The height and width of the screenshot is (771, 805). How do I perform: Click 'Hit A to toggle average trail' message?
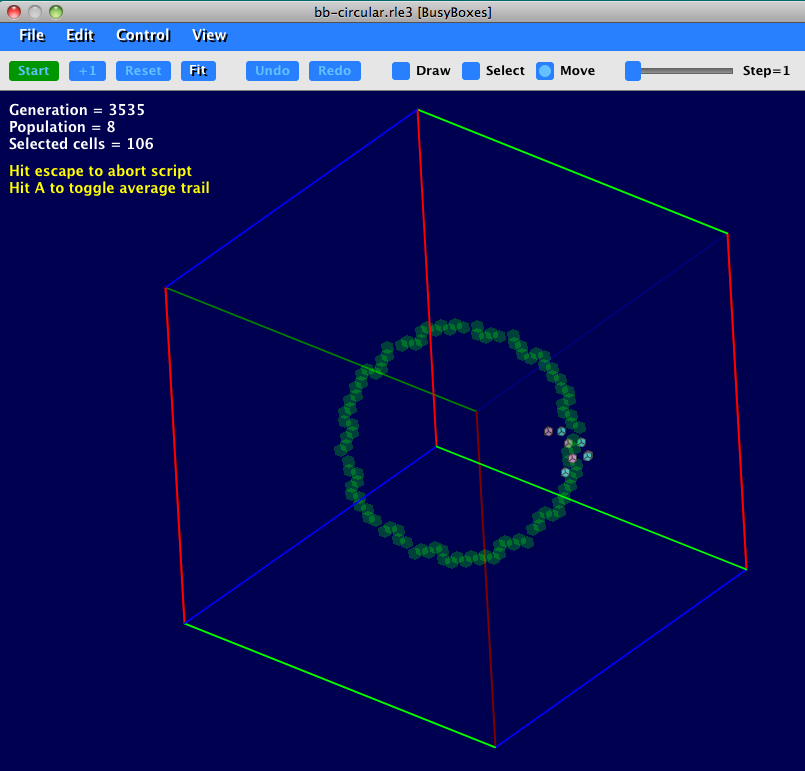coord(109,188)
